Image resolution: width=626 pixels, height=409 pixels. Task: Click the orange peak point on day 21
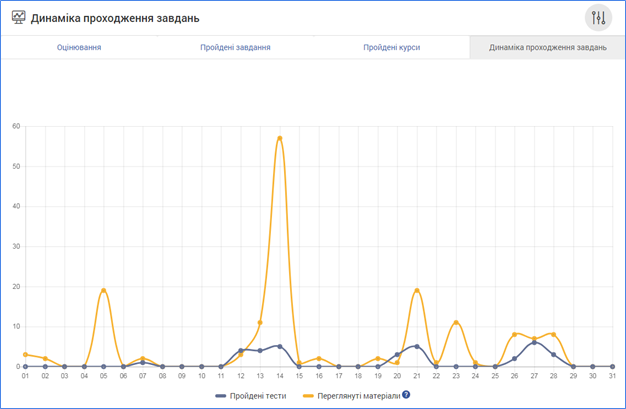[417, 290]
